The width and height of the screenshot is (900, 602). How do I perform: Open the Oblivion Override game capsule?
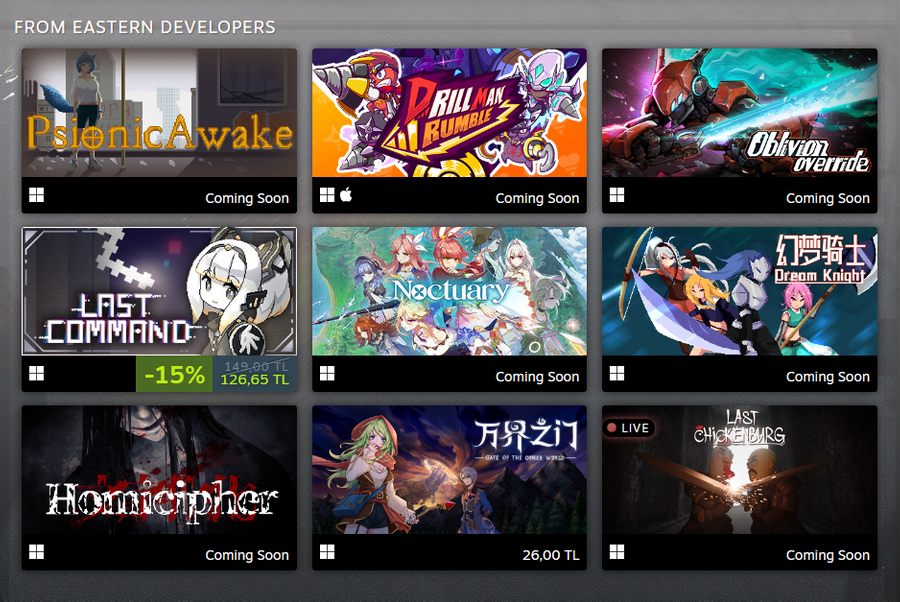[x=739, y=112]
